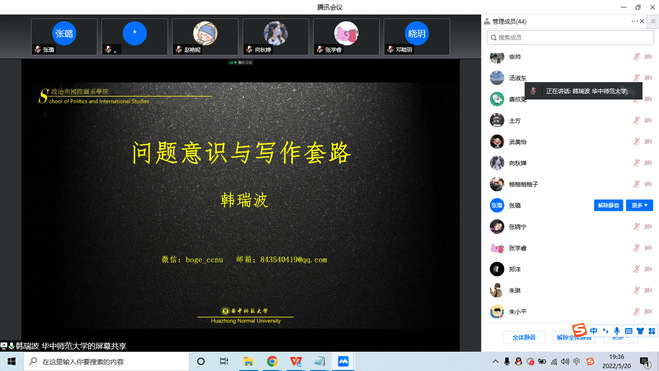The width and height of the screenshot is (659, 371).
Task: Toggle camera-off icon for 郑洋
Action: pyautogui.click(x=648, y=269)
